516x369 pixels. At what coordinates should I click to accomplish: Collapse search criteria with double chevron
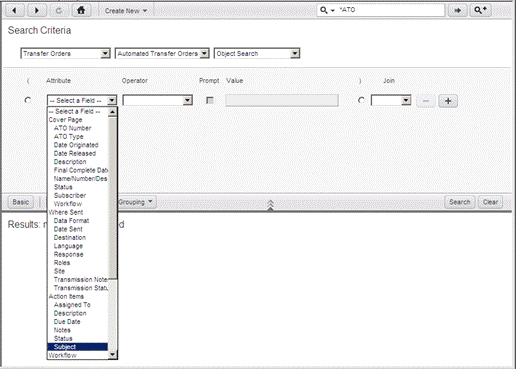coord(270,205)
